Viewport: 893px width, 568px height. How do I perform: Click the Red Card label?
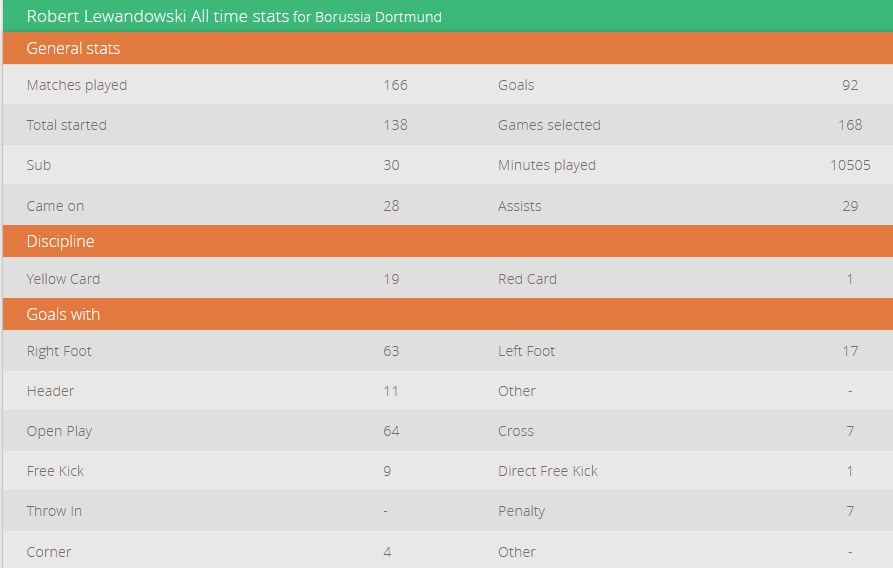[x=527, y=279]
